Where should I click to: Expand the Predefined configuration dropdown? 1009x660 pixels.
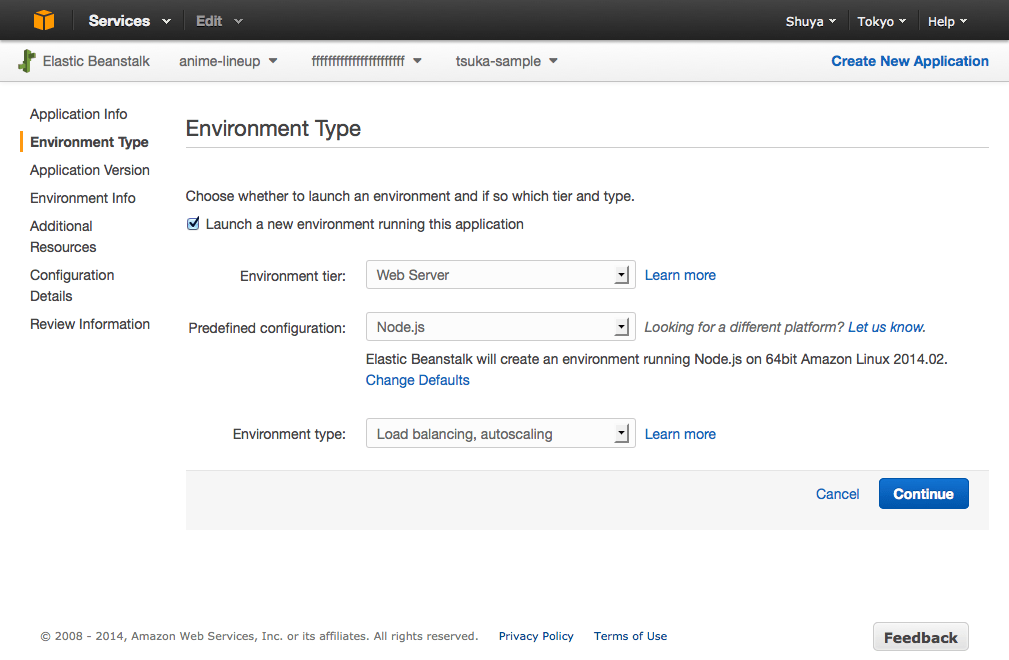500,327
